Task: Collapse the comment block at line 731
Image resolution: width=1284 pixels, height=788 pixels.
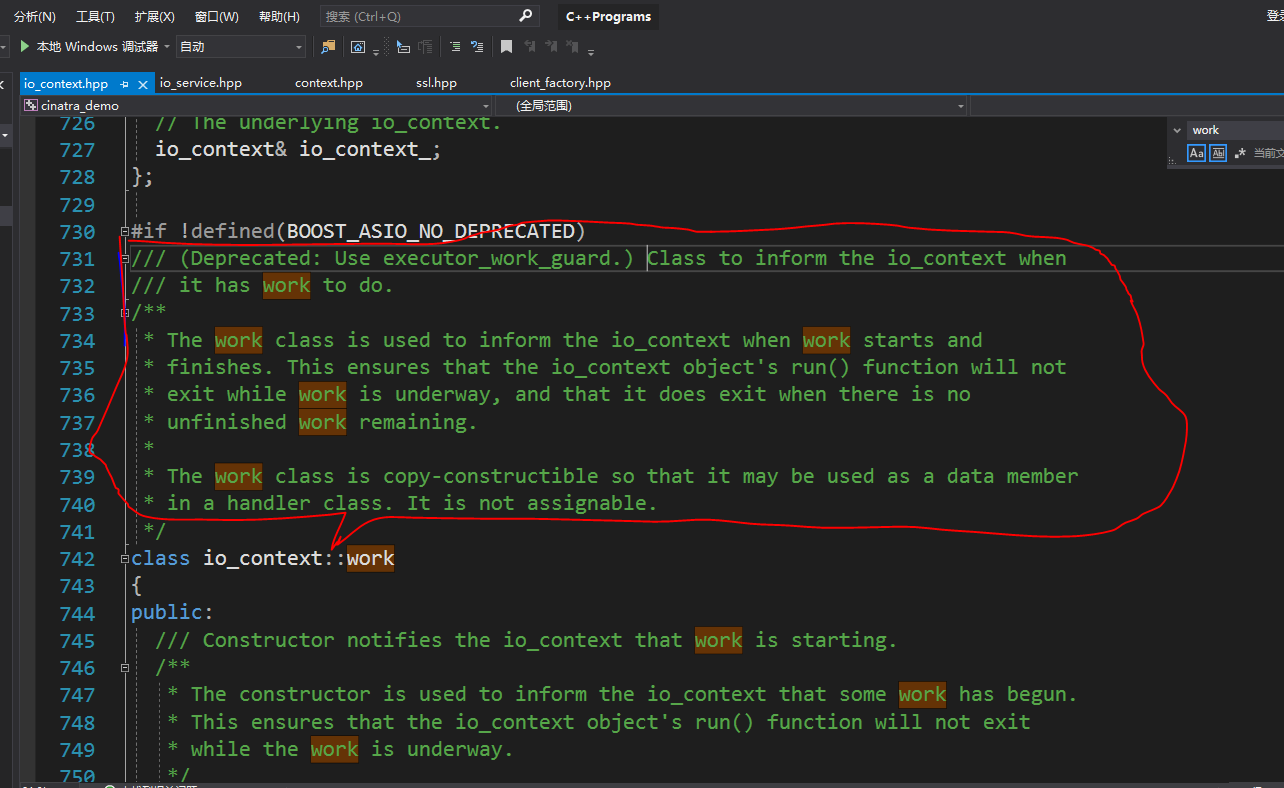Action: click(x=124, y=258)
